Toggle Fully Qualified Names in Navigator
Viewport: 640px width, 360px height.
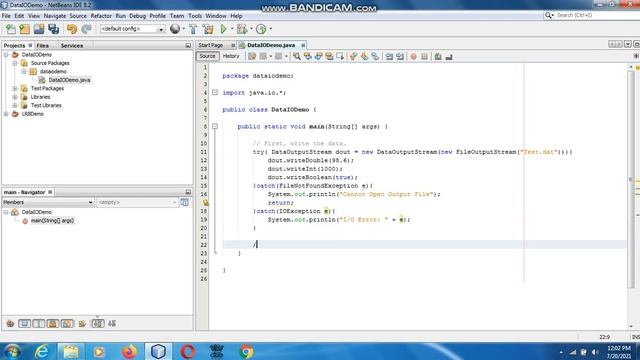click(82, 324)
